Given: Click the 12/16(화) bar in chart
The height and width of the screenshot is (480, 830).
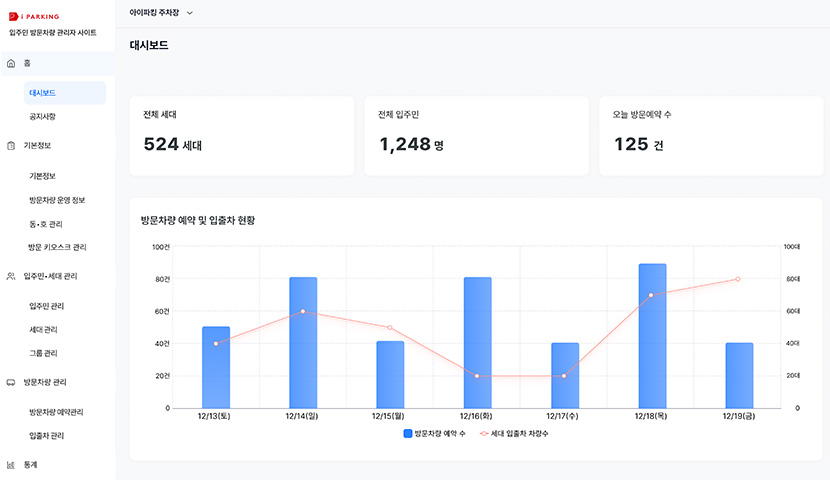Looking at the screenshot, I should point(477,342).
